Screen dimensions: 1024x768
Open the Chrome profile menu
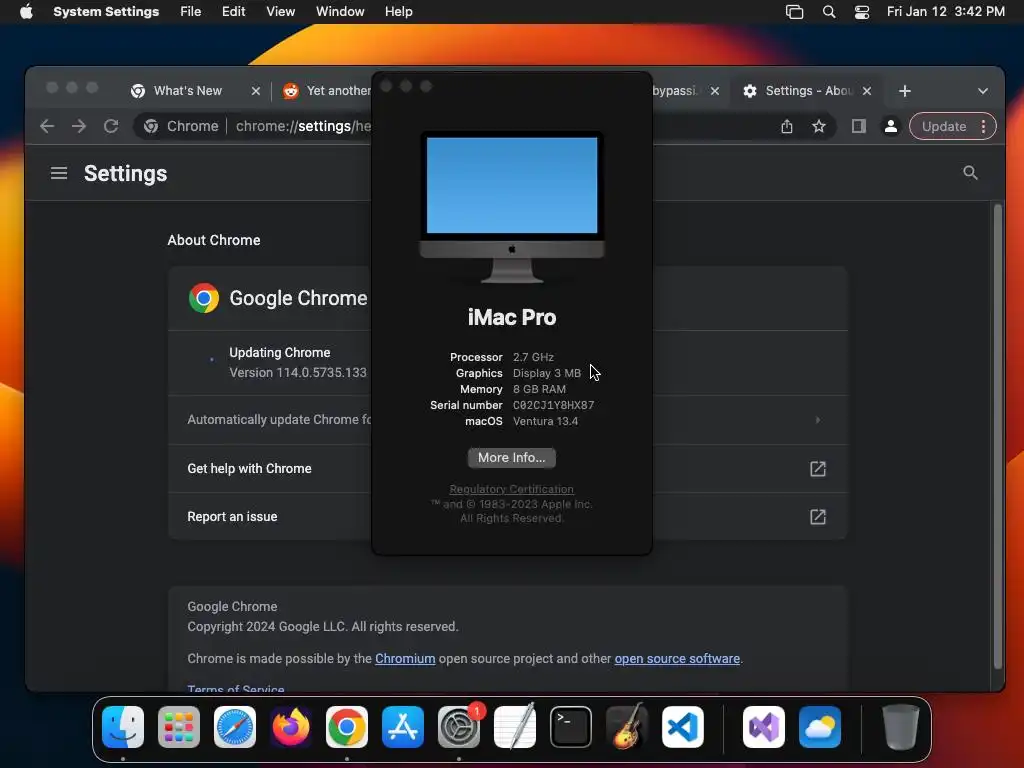[891, 126]
